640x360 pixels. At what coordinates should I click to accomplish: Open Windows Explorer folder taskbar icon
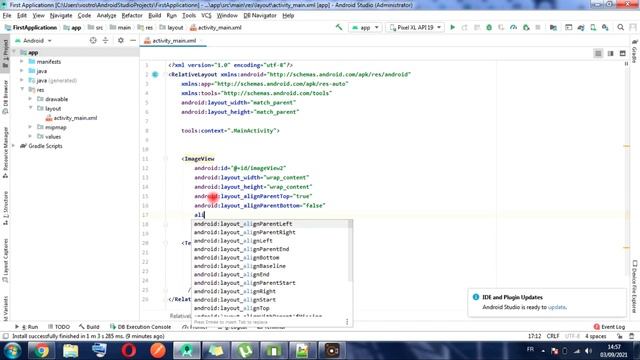click(70, 350)
